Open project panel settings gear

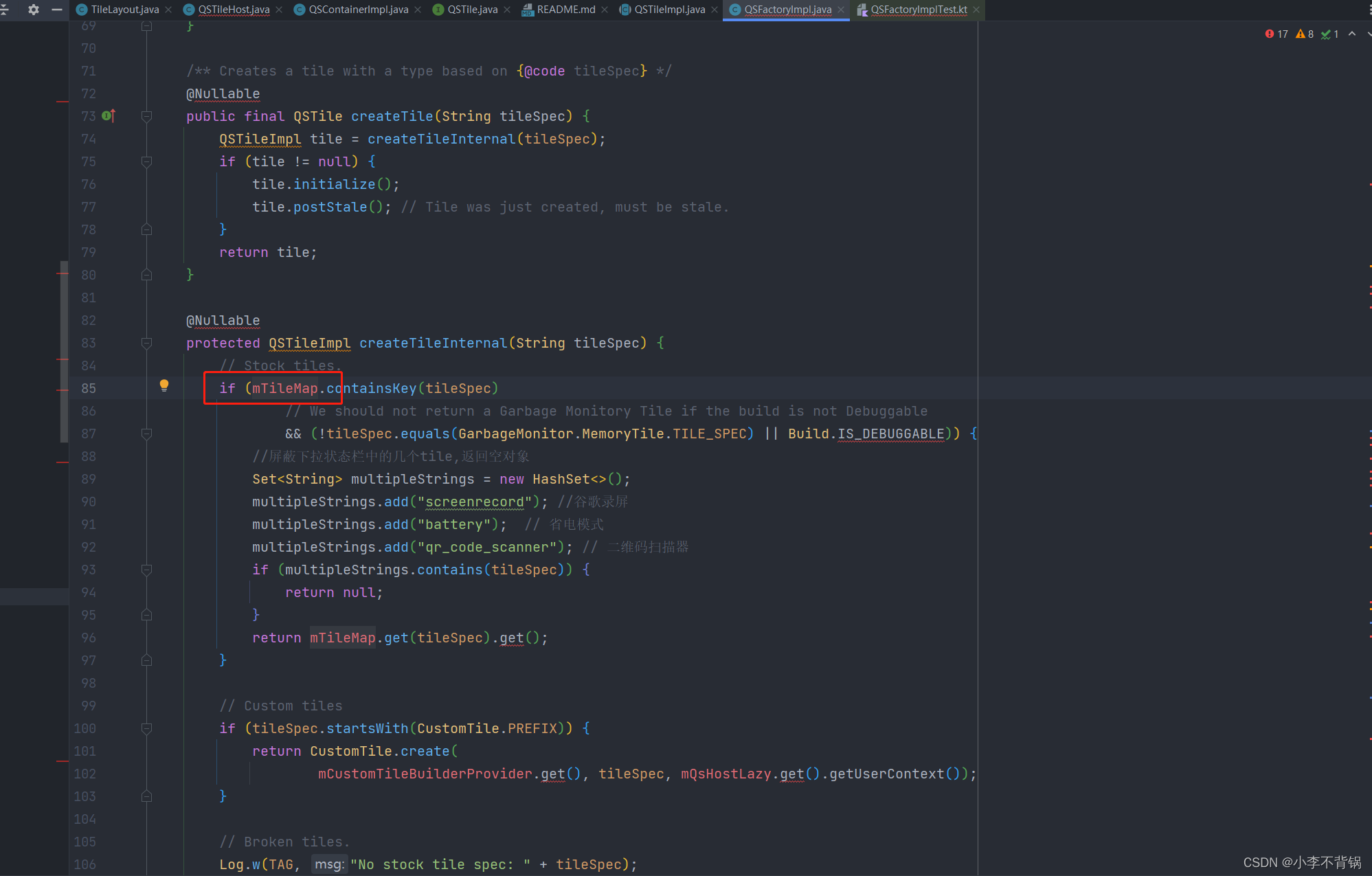point(33,10)
